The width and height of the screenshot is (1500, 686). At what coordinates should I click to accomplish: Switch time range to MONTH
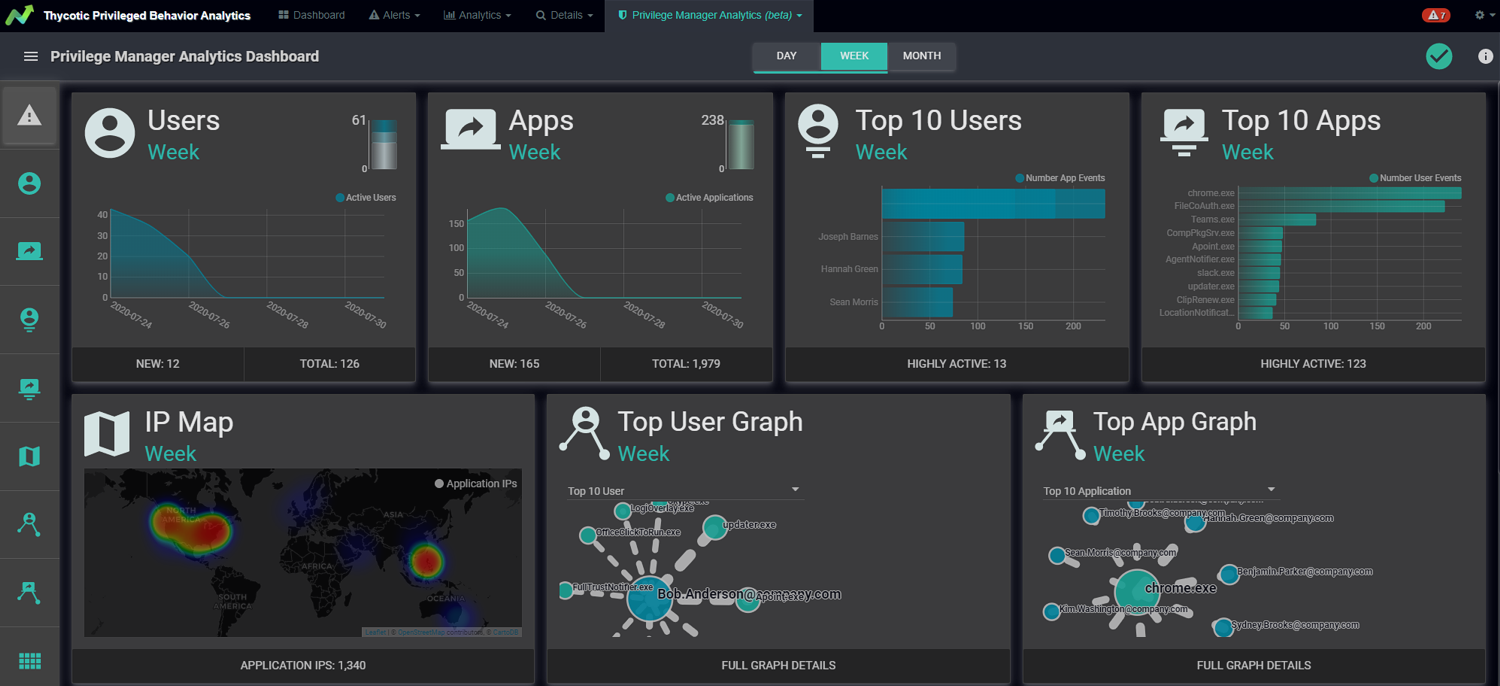(x=921, y=56)
